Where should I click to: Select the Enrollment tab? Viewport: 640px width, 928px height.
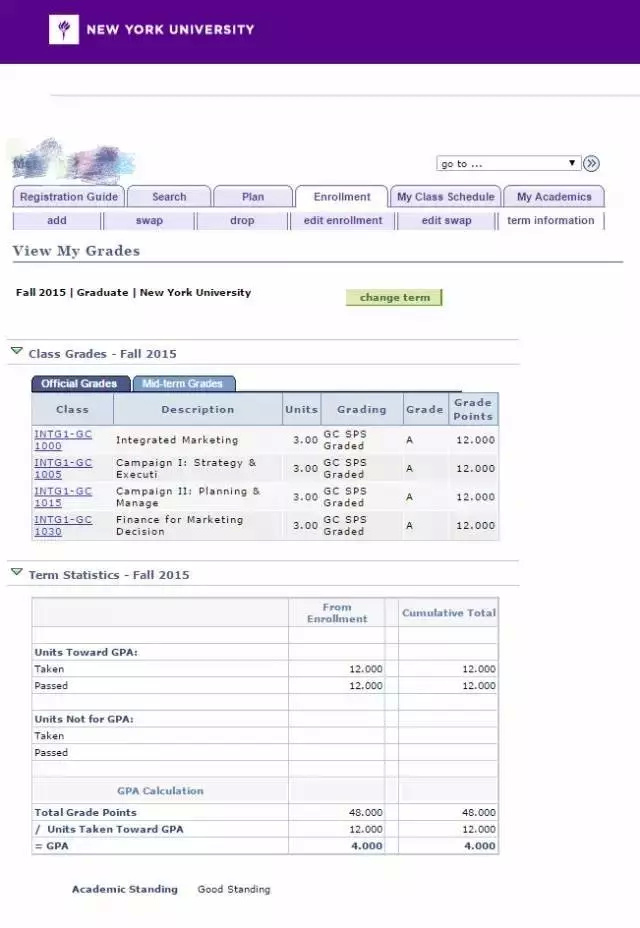pyautogui.click(x=342, y=196)
